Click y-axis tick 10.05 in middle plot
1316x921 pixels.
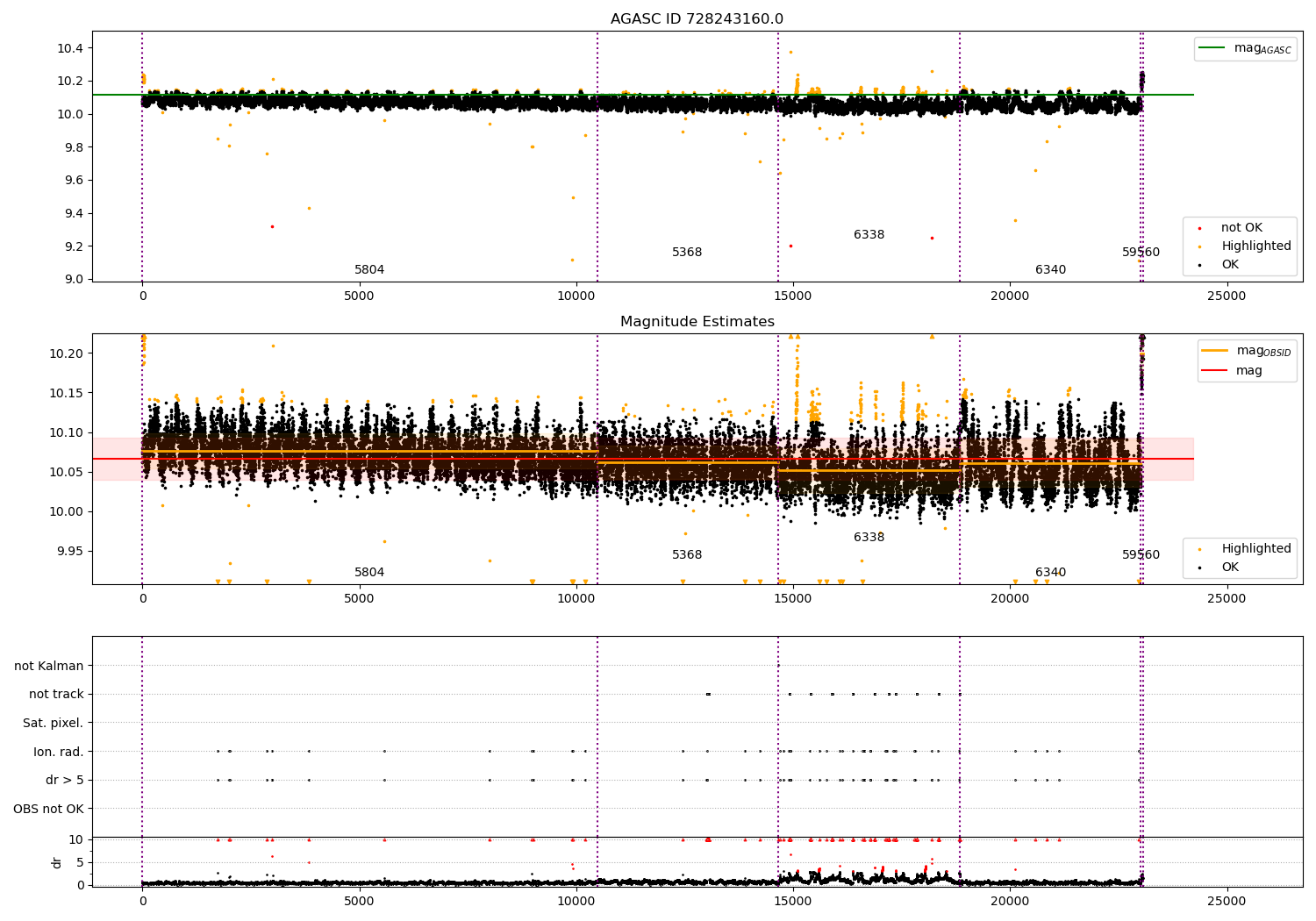coord(67,472)
